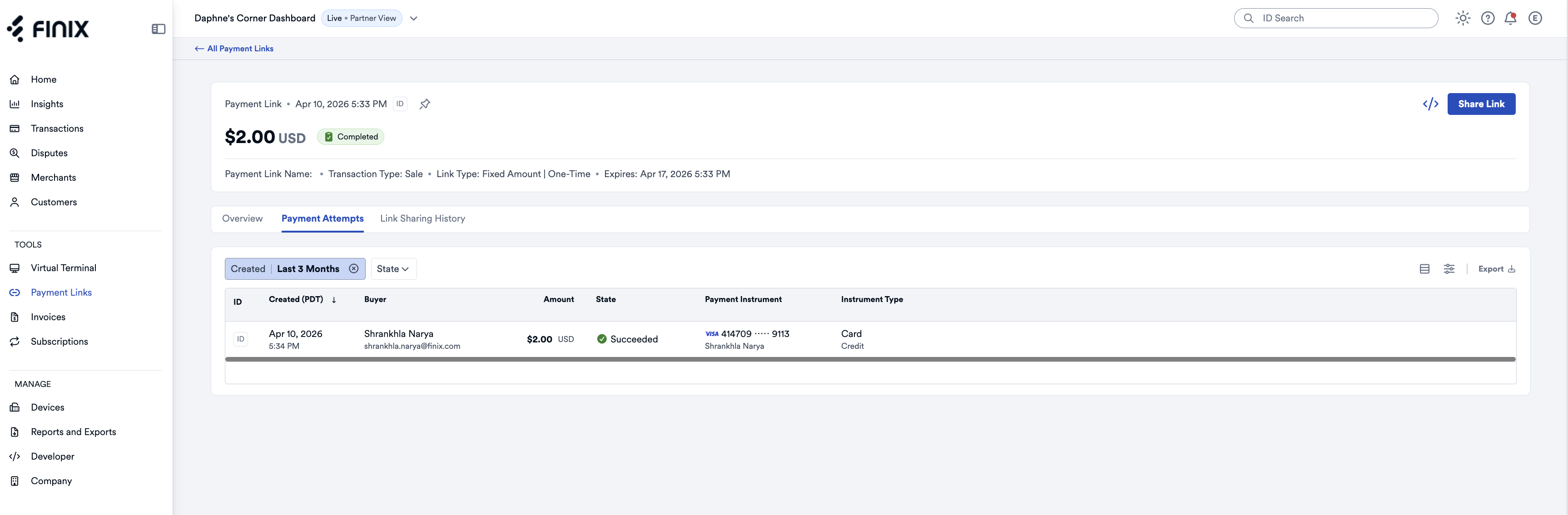1568x515 pixels.
Task: Click the Buyer column header
Action: tap(375, 299)
